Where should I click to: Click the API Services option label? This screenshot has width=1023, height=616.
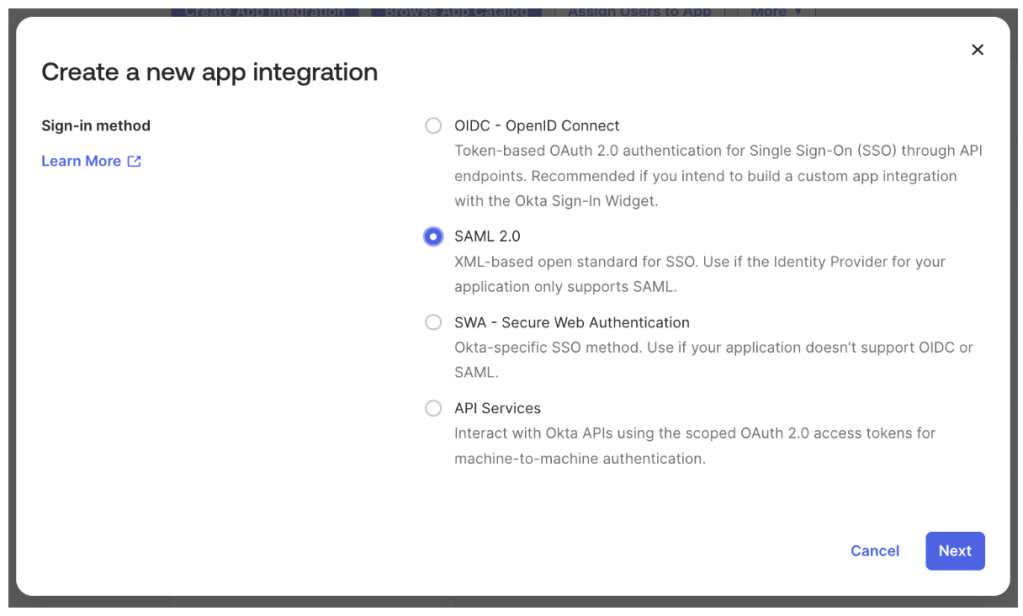[497, 408]
